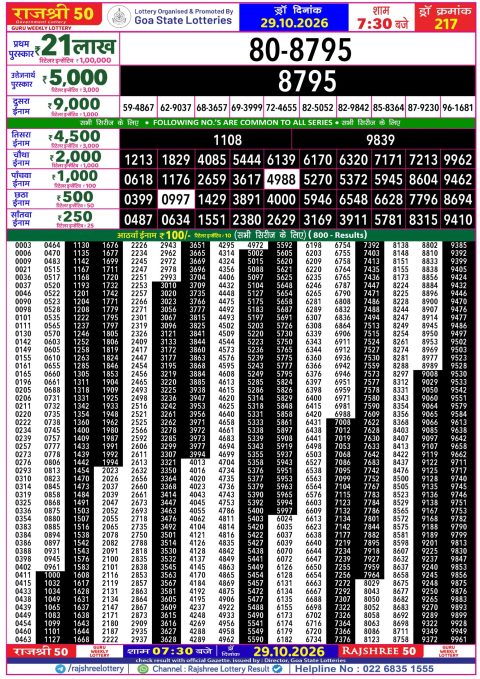The height and width of the screenshot is (679, 480).
Task: Select second prize number 68-3657
Action: [x=211, y=107]
